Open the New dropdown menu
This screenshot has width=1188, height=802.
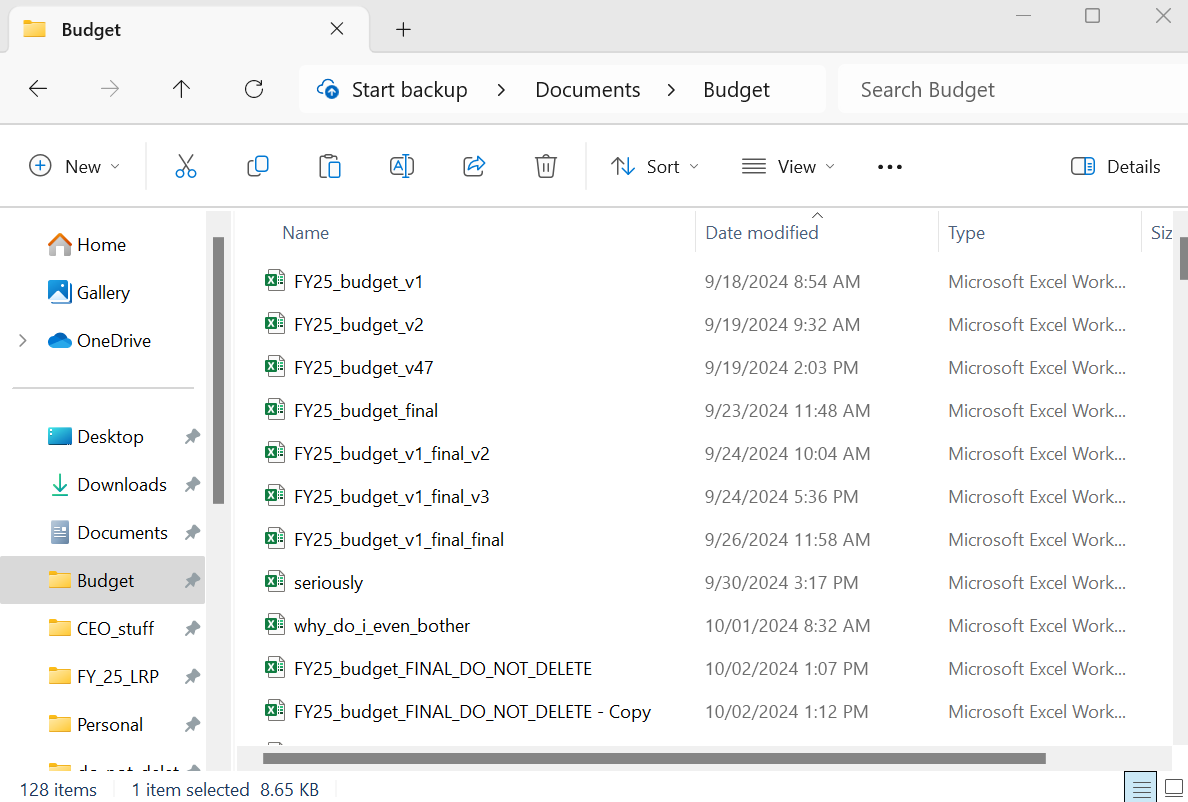pyautogui.click(x=74, y=167)
